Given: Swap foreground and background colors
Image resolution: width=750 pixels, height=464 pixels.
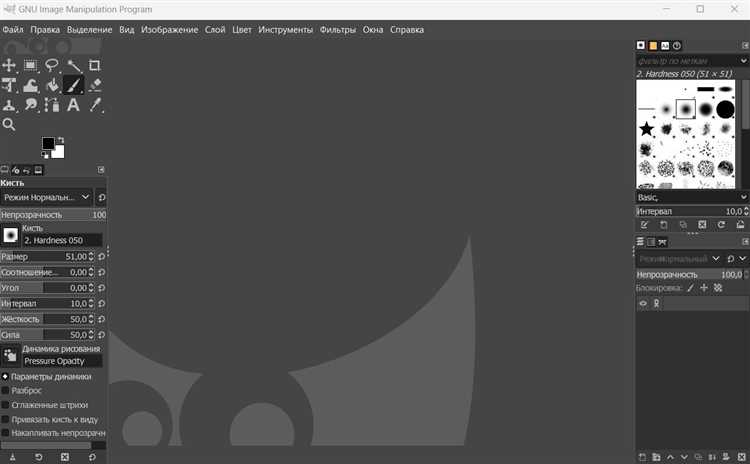Looking at the screenshot, I should 61,140.
